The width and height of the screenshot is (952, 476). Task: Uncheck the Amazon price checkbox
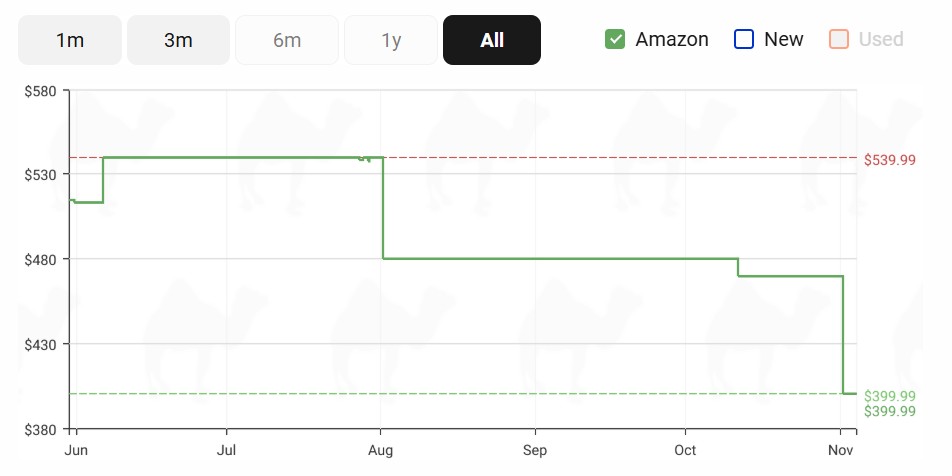pyautogui.click(x=615, y=40)
